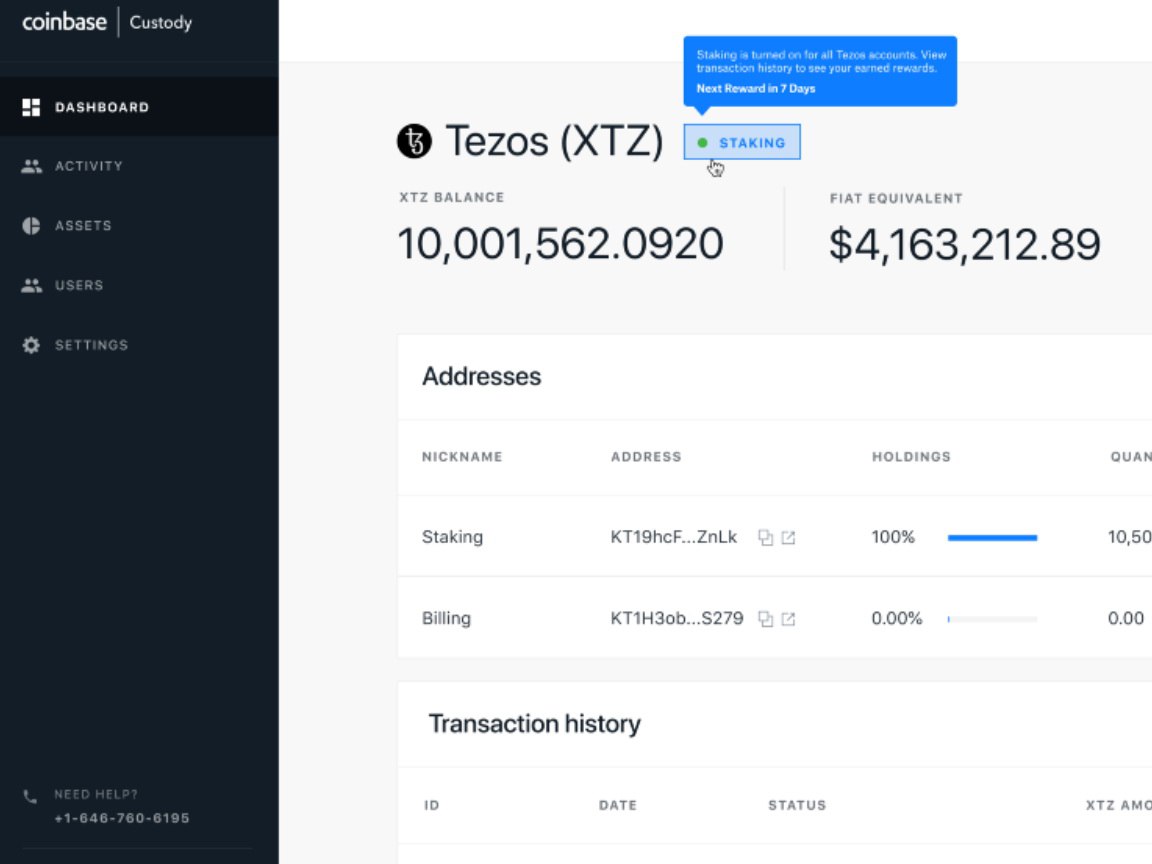Click the Addresses section heading
Image resolution: width=1152 pixels, height=864 pixels.
482,376
